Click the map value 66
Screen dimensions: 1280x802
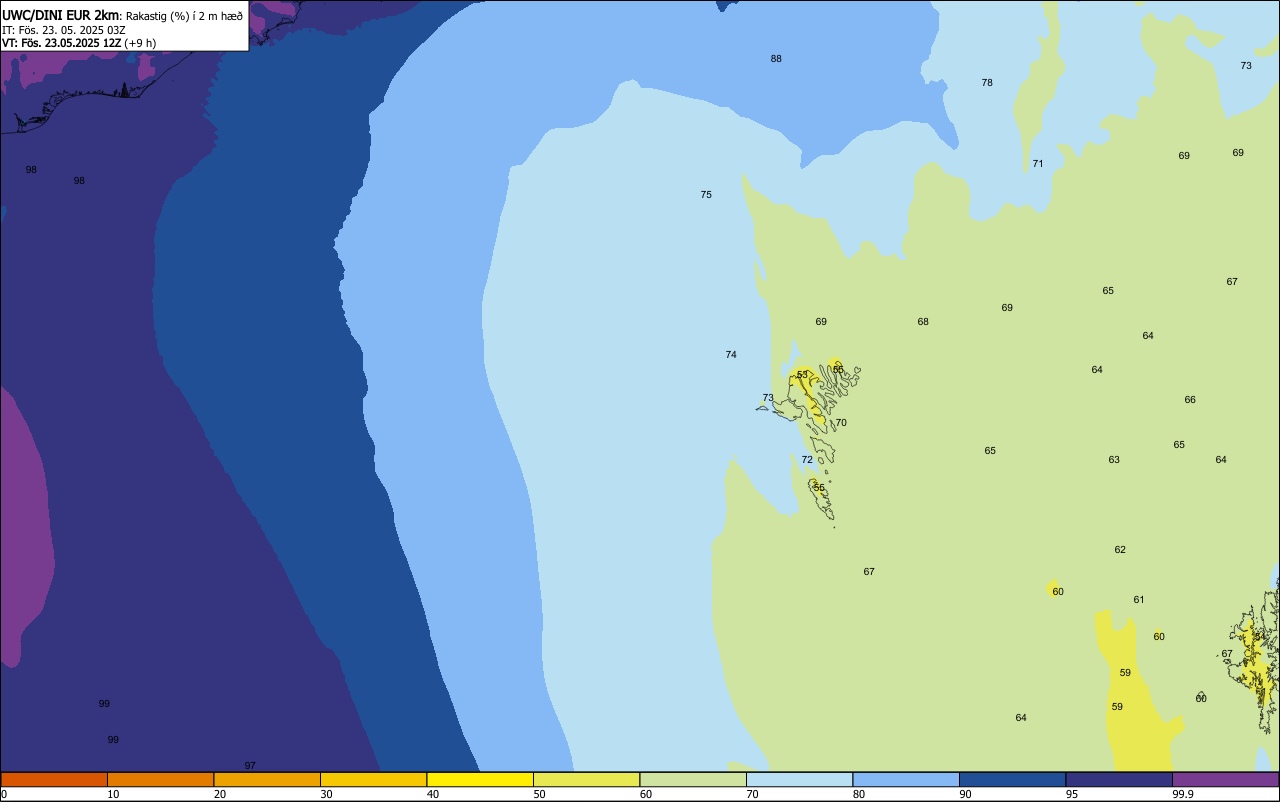1190,400
